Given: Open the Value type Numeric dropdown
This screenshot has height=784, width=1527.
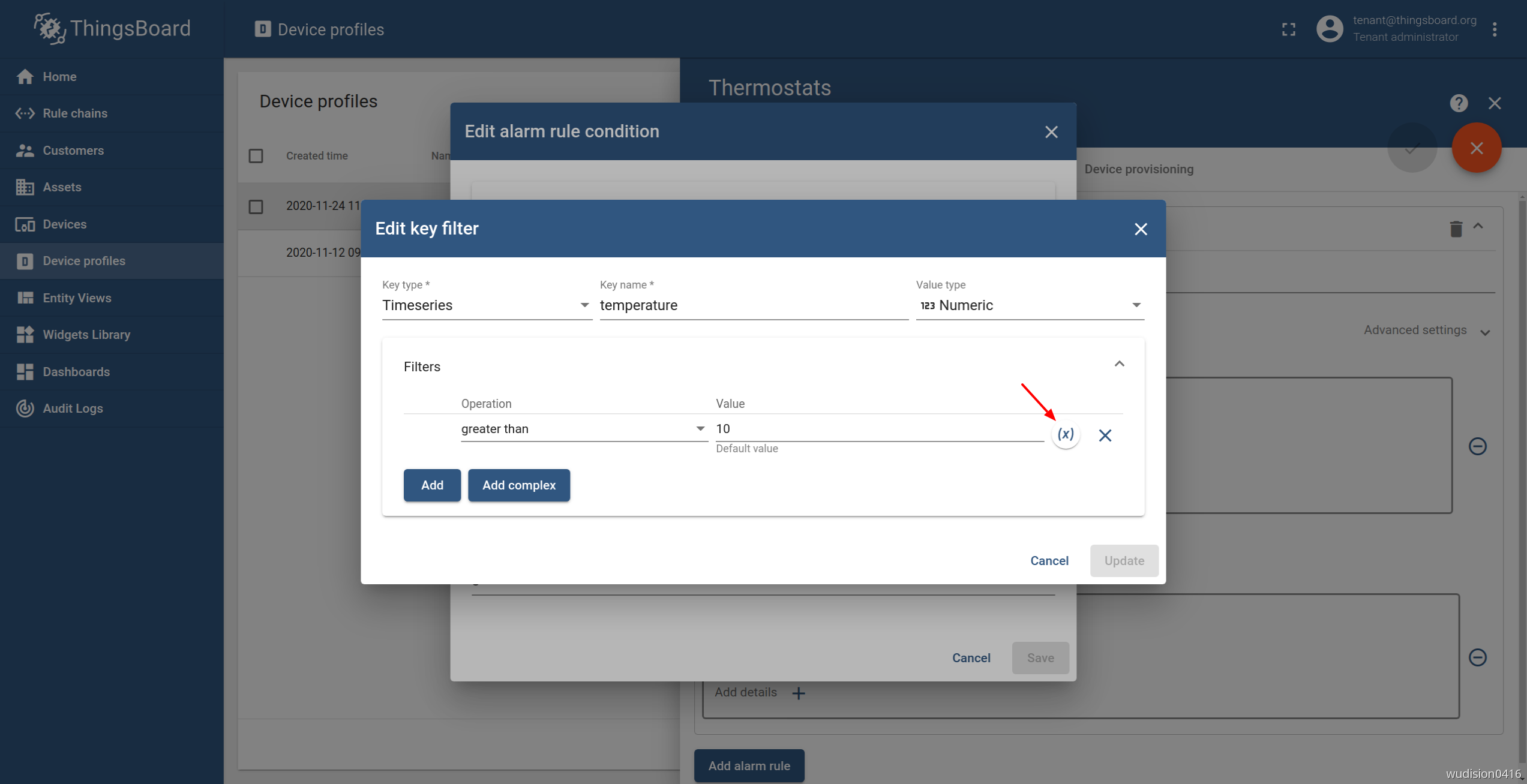Looking at the screenshot, I should point(1030,305).
